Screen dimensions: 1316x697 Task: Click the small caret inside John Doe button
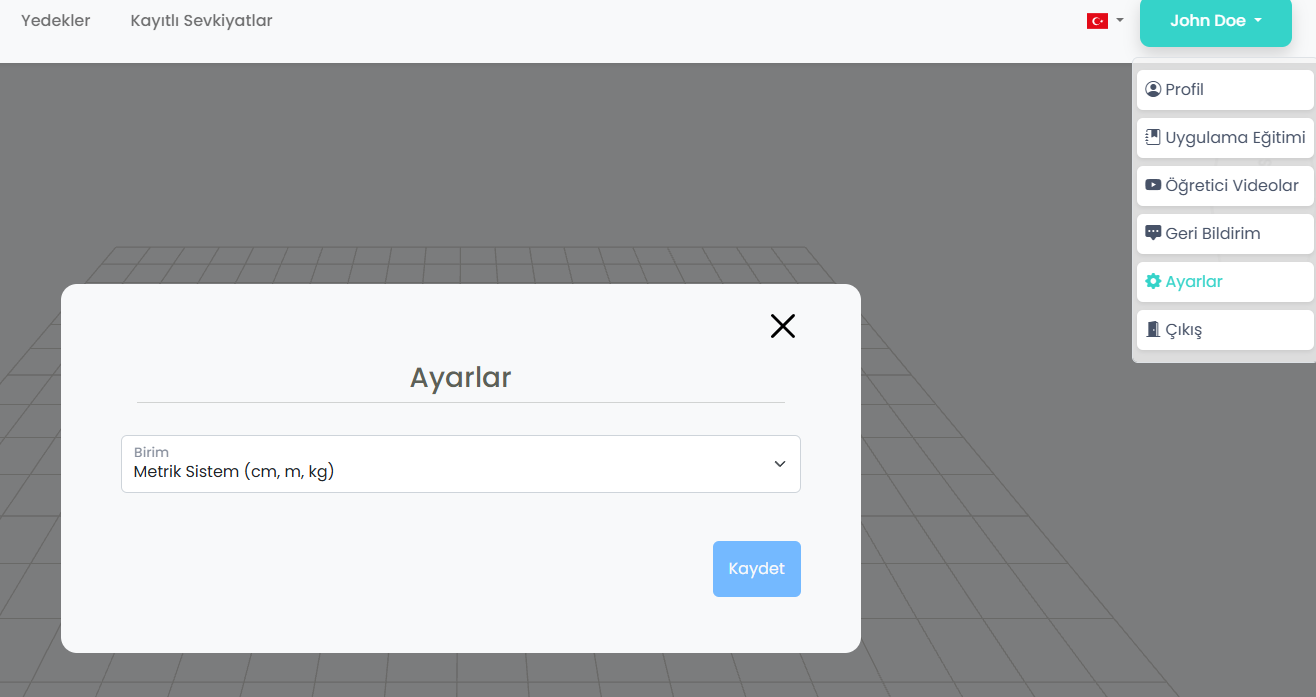pyautogui.click(x=1257, y=21)
